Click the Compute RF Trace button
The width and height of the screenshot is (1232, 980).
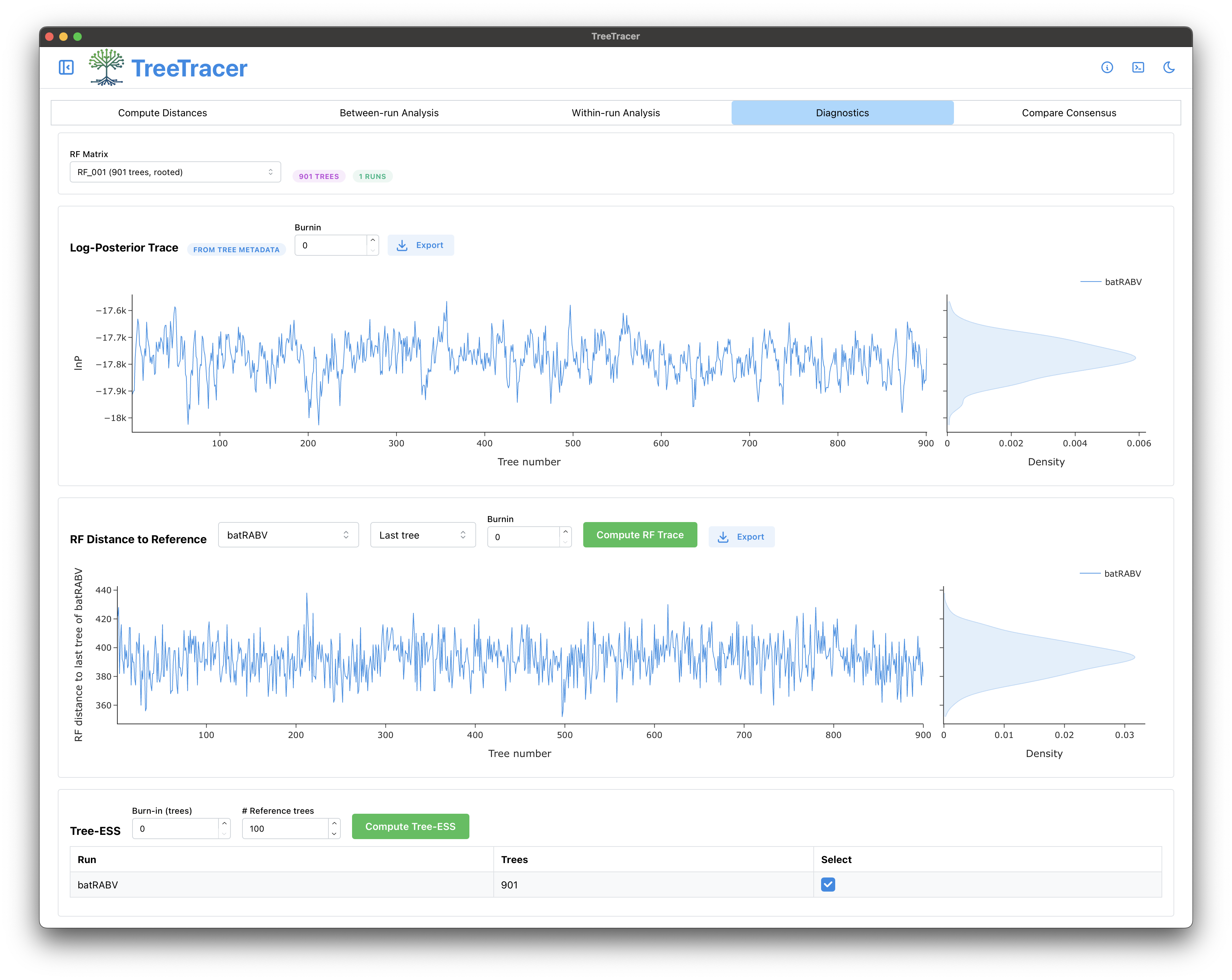pyautogui.click(x=640, y=535)
